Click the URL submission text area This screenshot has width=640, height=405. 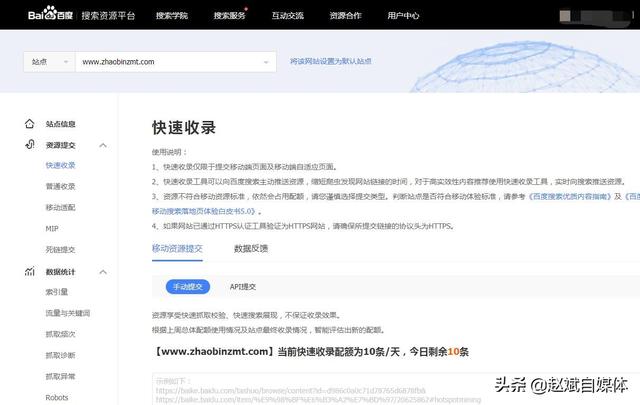click(x=396, y=389)
